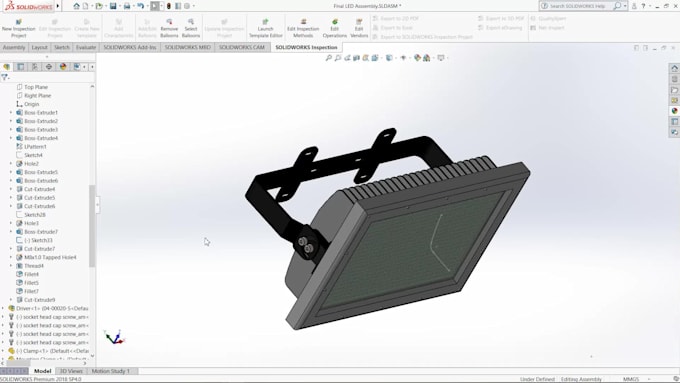Expand the Hole2 feature
Screen dimensions: 680x383
point(11,164)
